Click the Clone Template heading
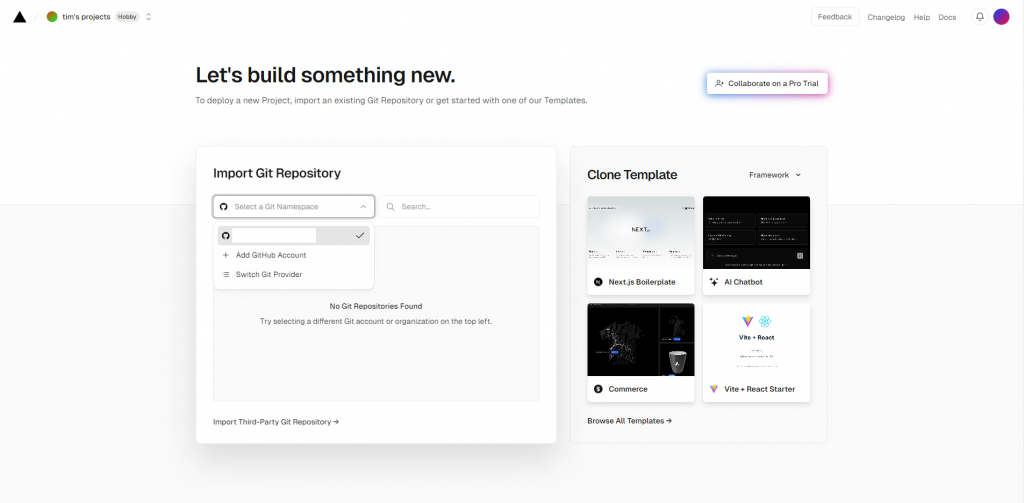The image size is (1024, 503). (632, 174)
